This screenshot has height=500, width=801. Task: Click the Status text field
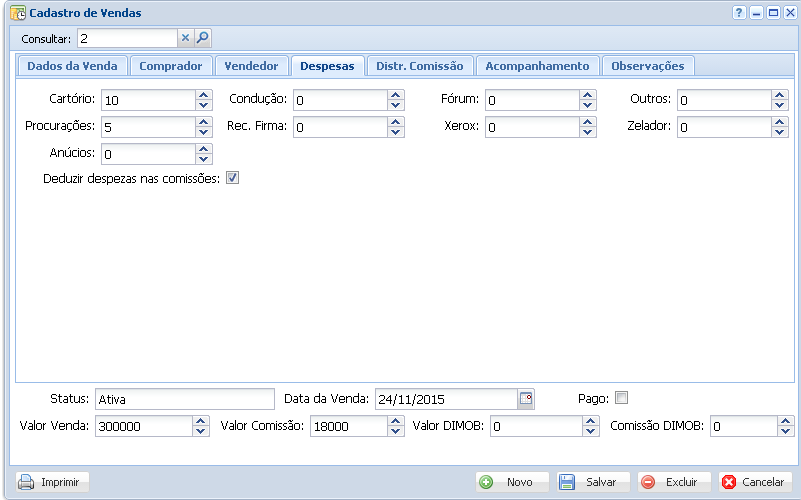coord(184,398)
